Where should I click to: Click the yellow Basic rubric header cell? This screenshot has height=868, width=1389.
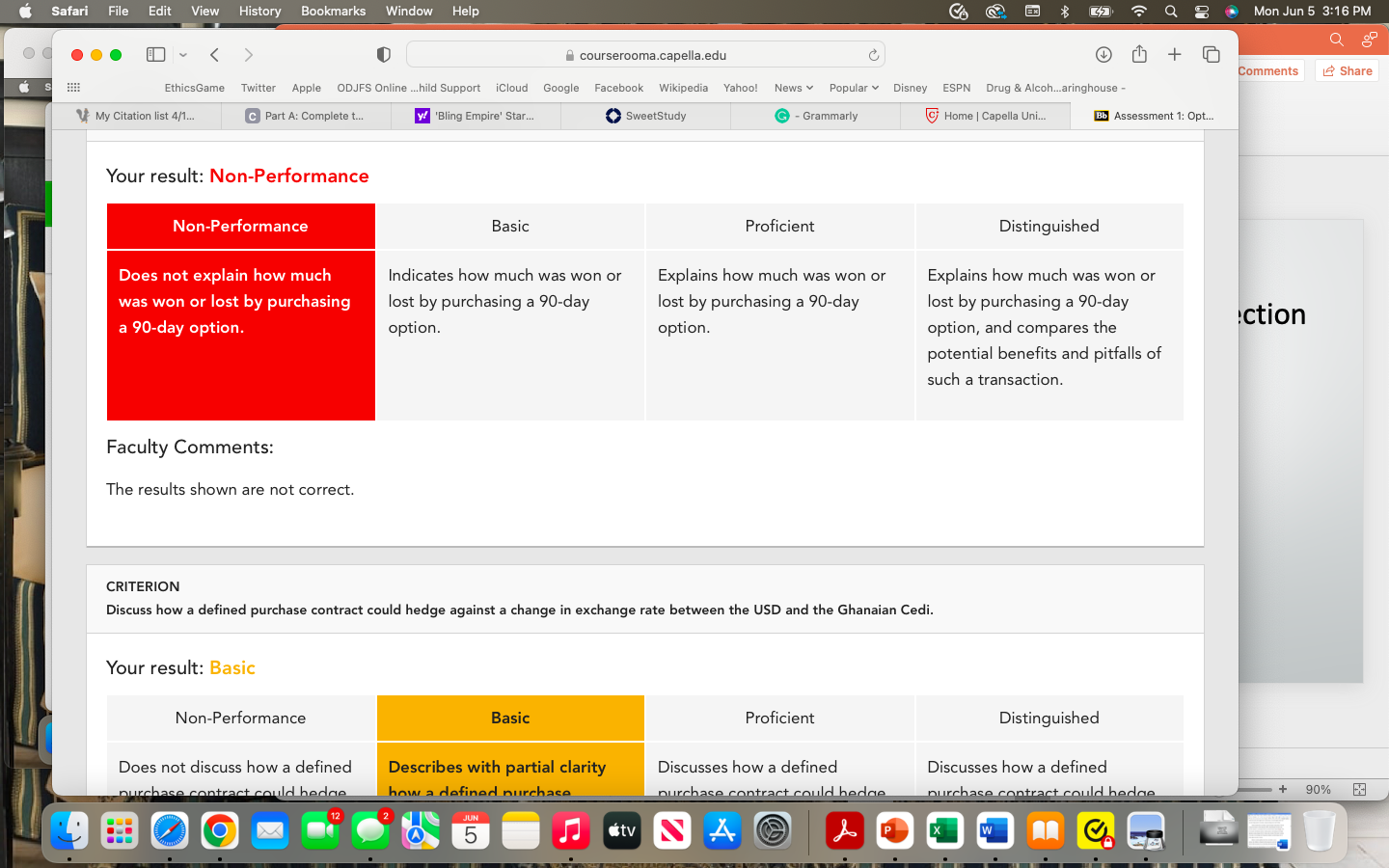510,718
